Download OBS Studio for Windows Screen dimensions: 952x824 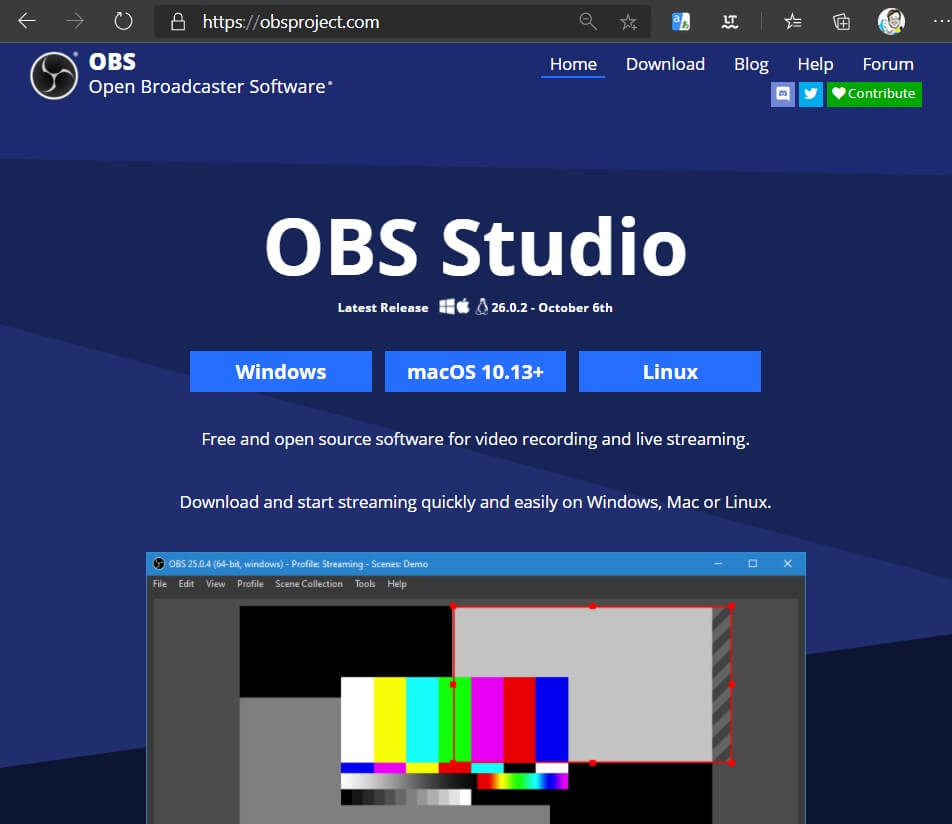280,372
